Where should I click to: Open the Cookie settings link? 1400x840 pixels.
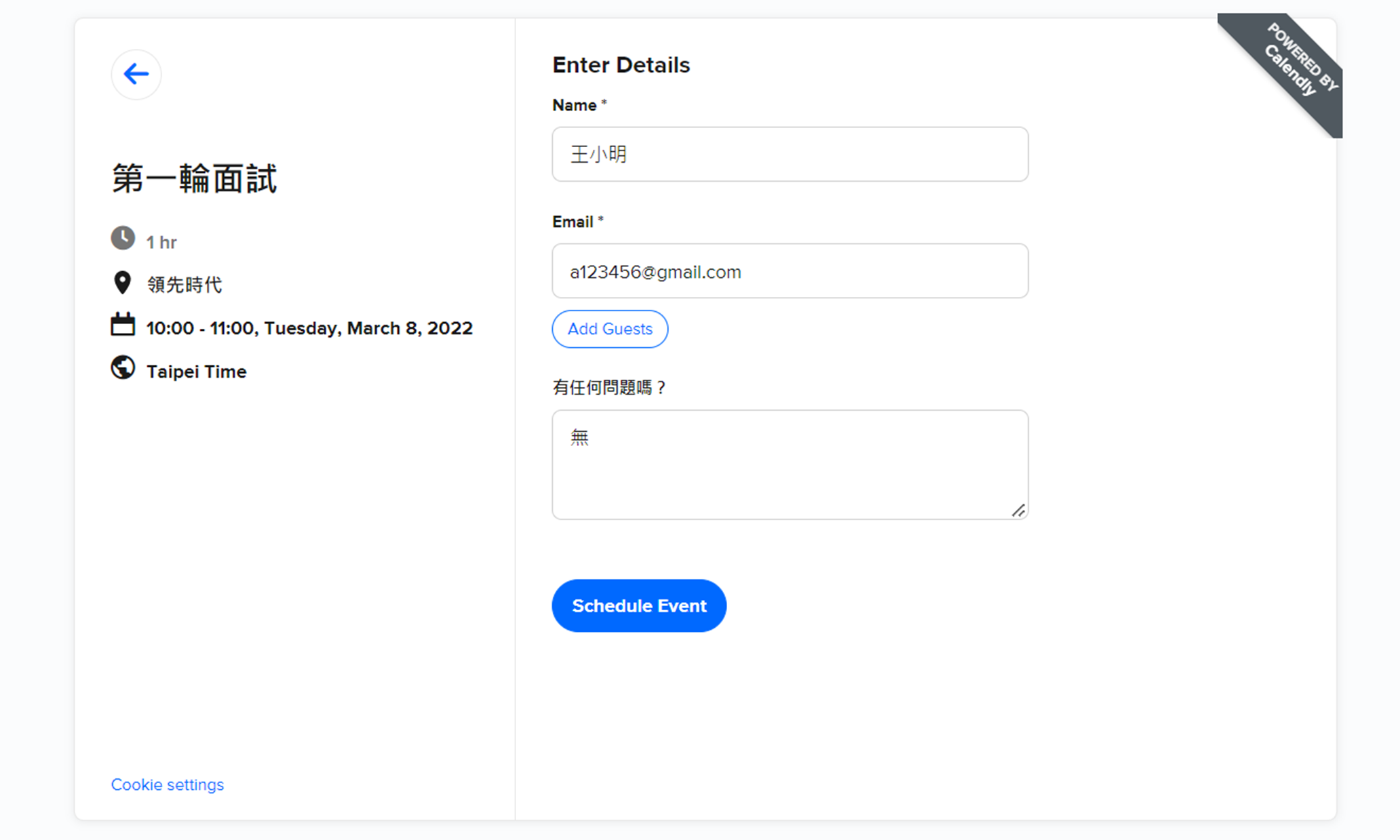[x=168, y=784]
